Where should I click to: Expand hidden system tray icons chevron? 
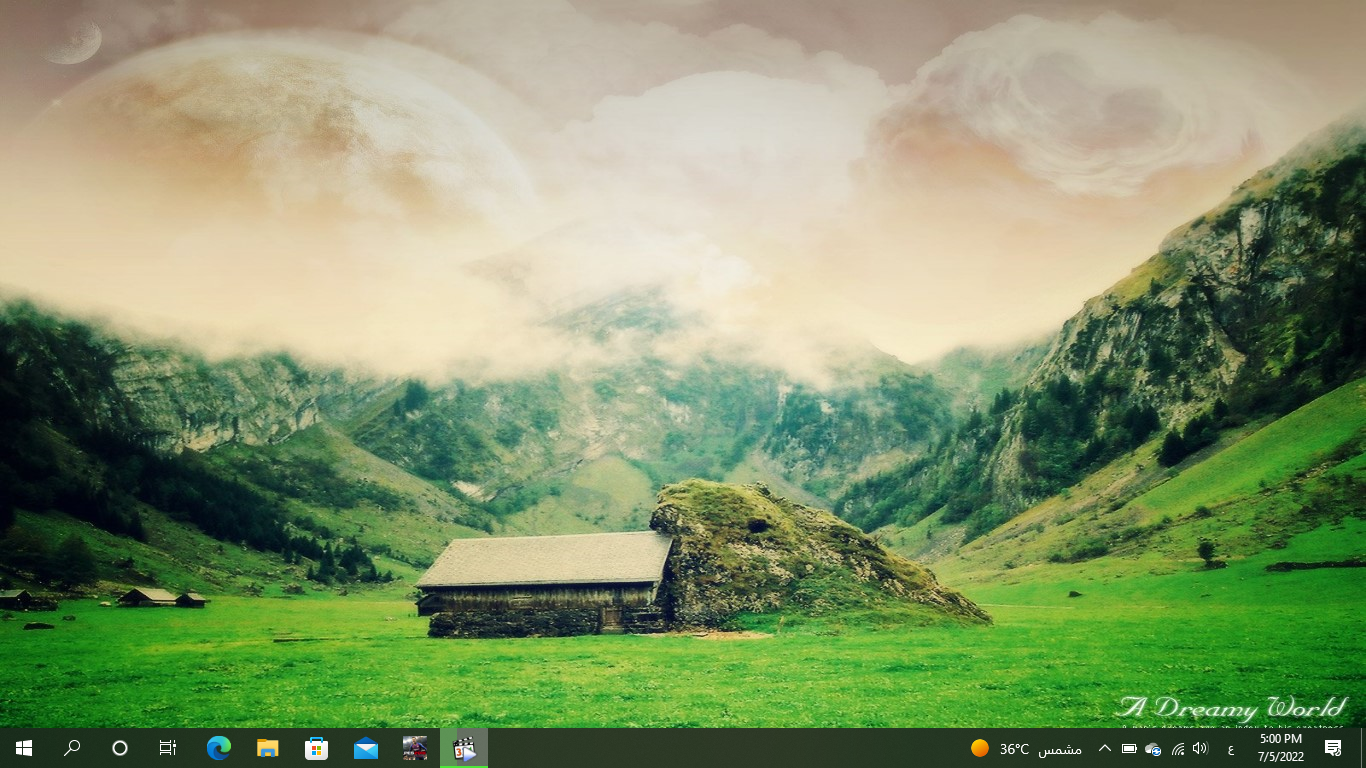[x=1105, y=748]
